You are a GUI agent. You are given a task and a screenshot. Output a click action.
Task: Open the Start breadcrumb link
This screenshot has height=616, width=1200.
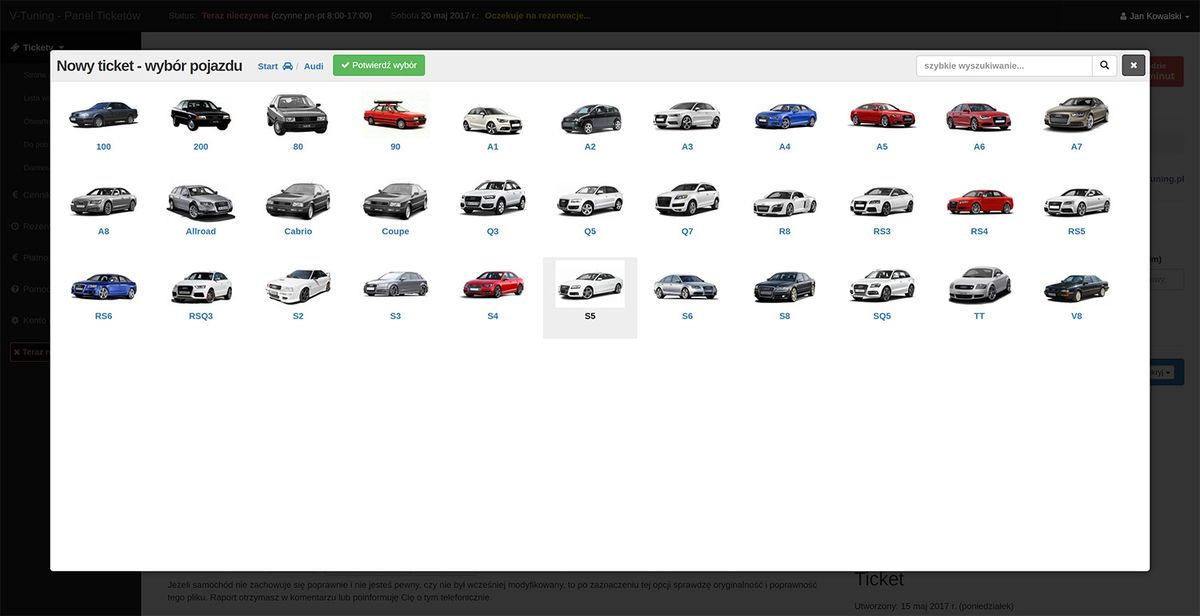point(267,66)
